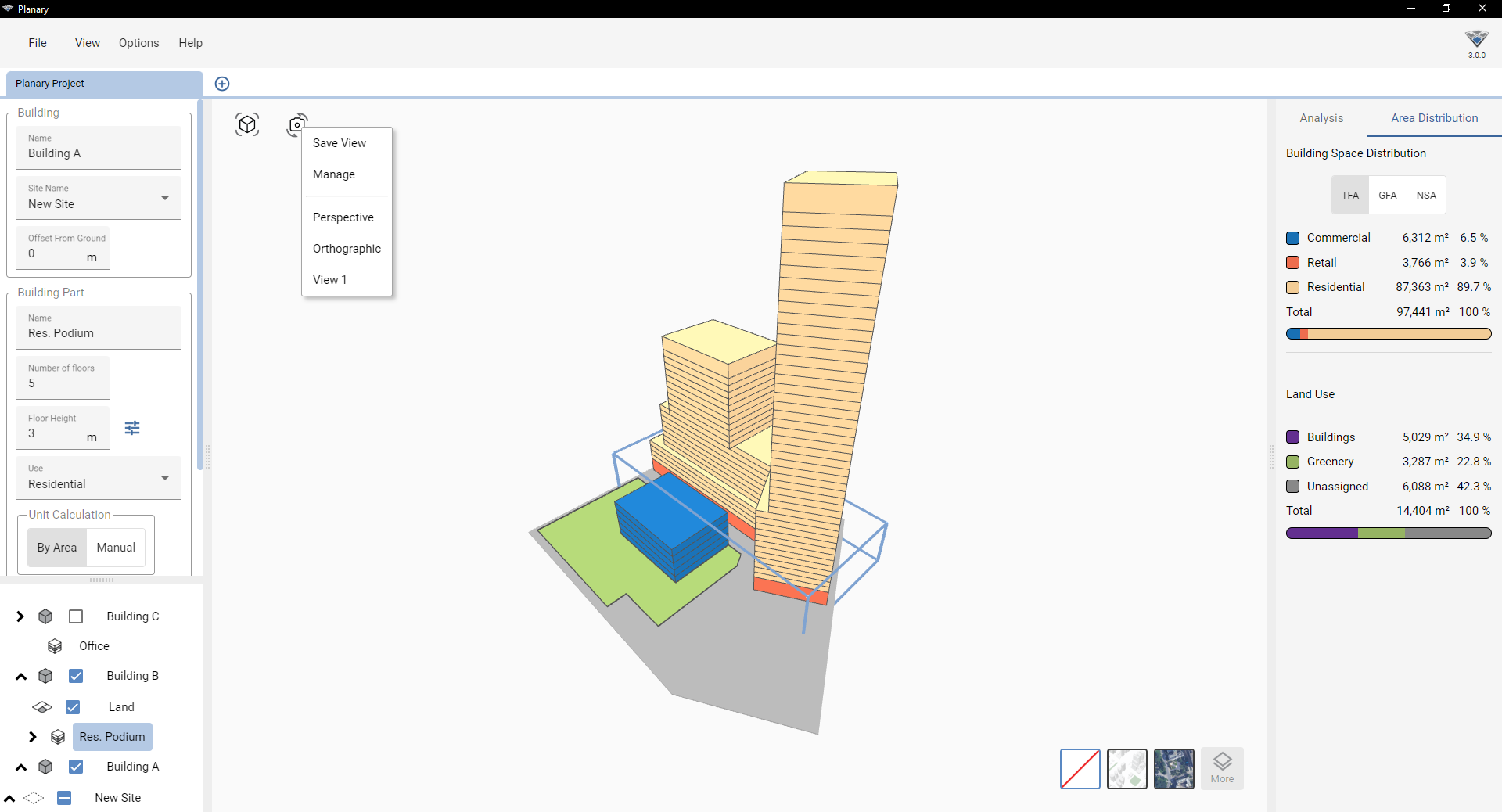Toggle New Site partial checkbox
This screenshot has width=1502, height=812.
(x=64, y=798)
